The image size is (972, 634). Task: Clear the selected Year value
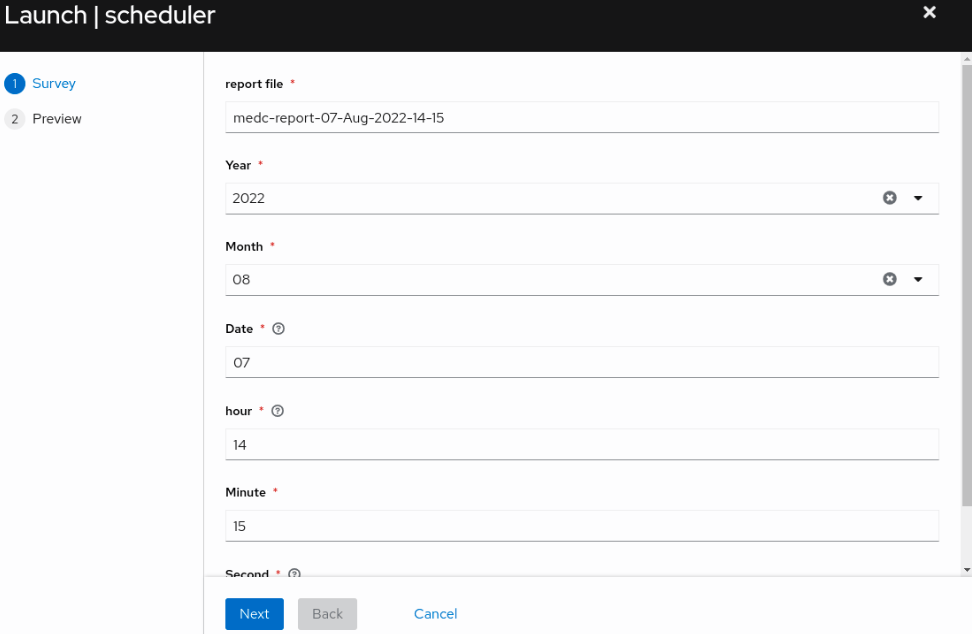[889, 198]
